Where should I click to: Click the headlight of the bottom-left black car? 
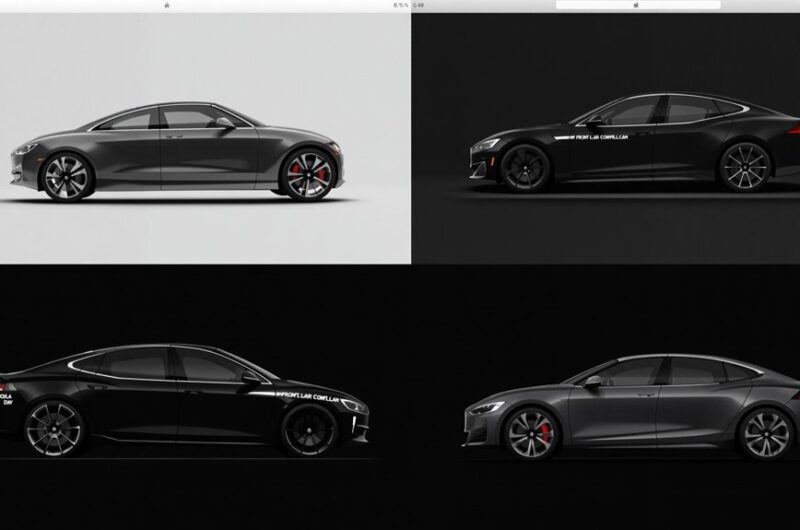[x=355, y=411]
